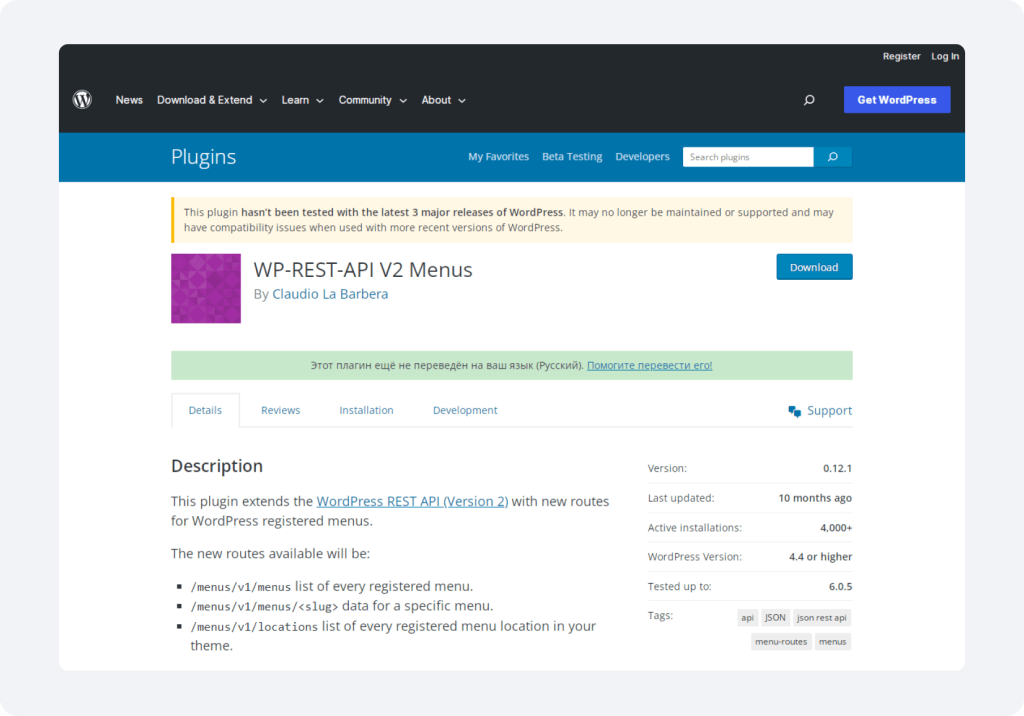This screenshot has height=716, width=1024.
Task: Open author Claudio La Barbera's profile
Action: 330,294
